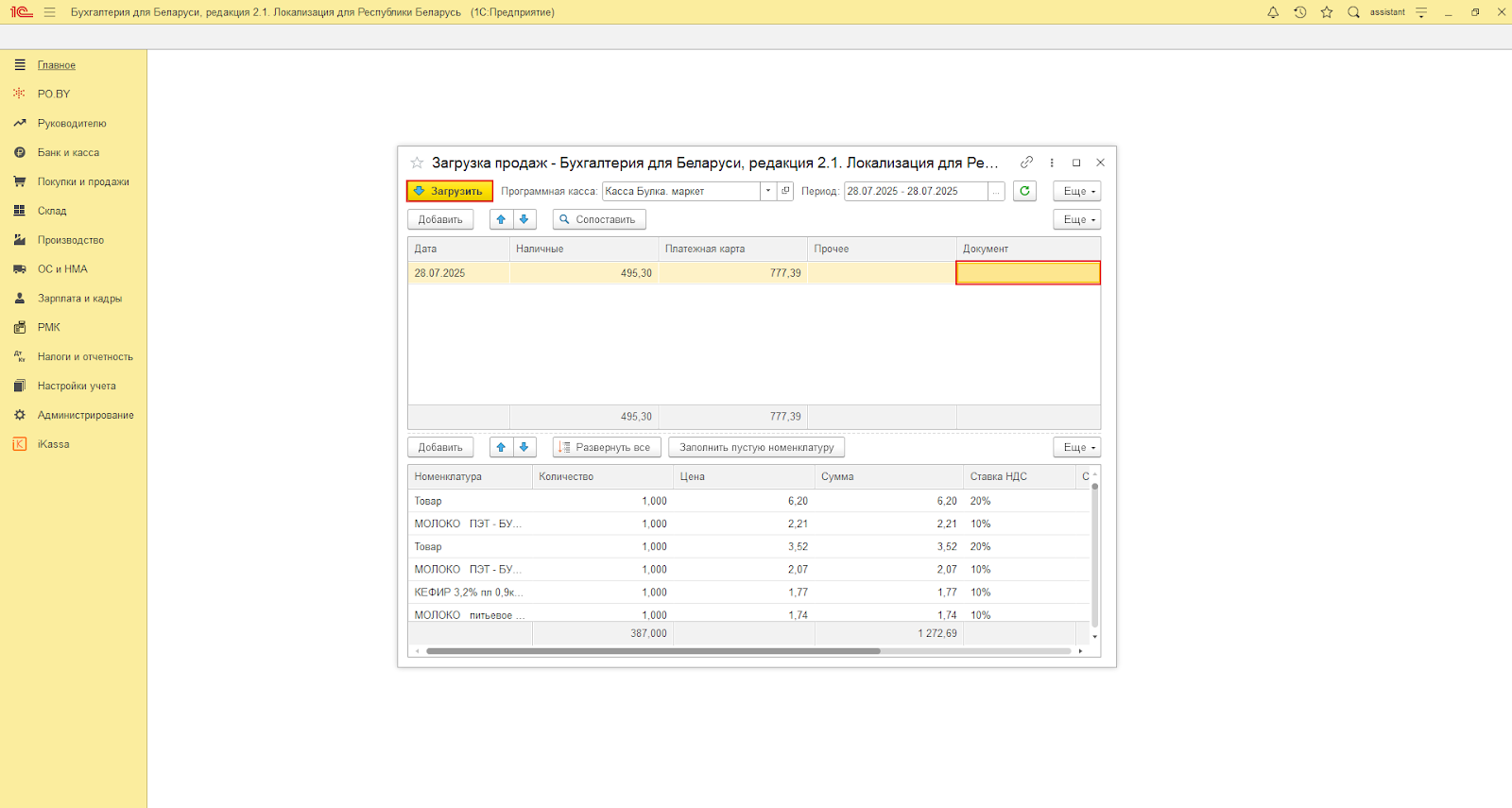Select the 28.07.2025 date cell
The height and width of the screenshot is (808, 1512).
point(458,273)
